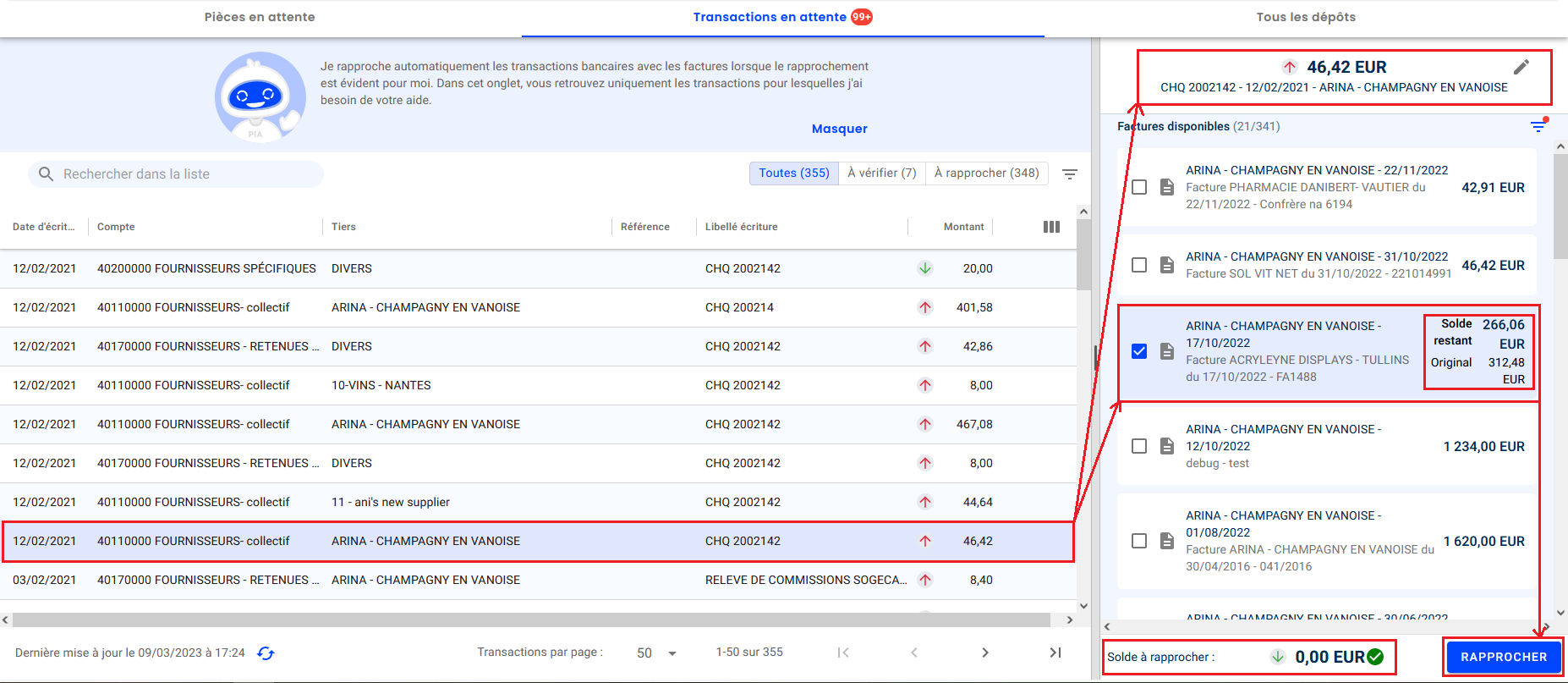
Task: Click the transactions horizontal scrollbar
Action: coord(531,620)
